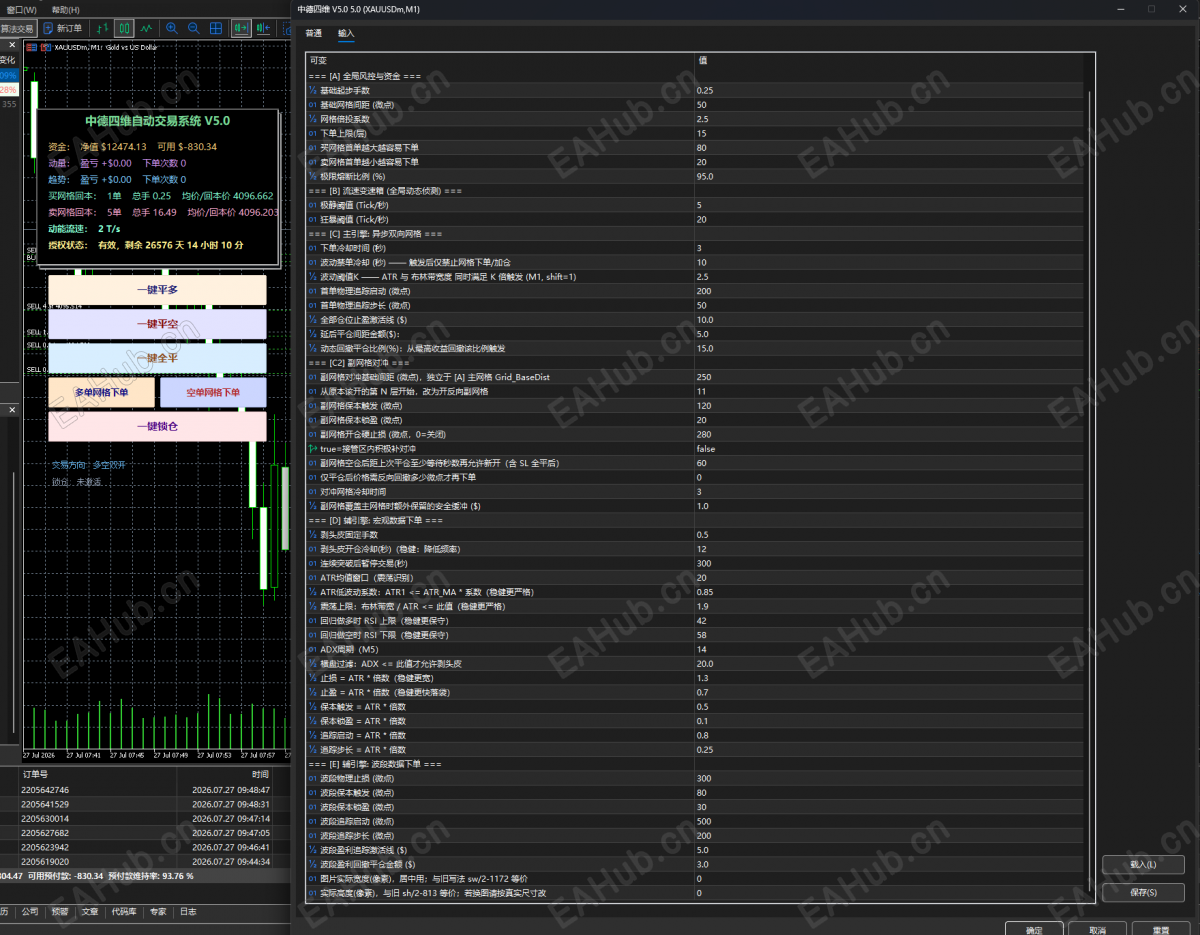Click the New Order (新订单) toolbar button
This screenshot has width=1200, height=935.
click(x=62, y=28)
